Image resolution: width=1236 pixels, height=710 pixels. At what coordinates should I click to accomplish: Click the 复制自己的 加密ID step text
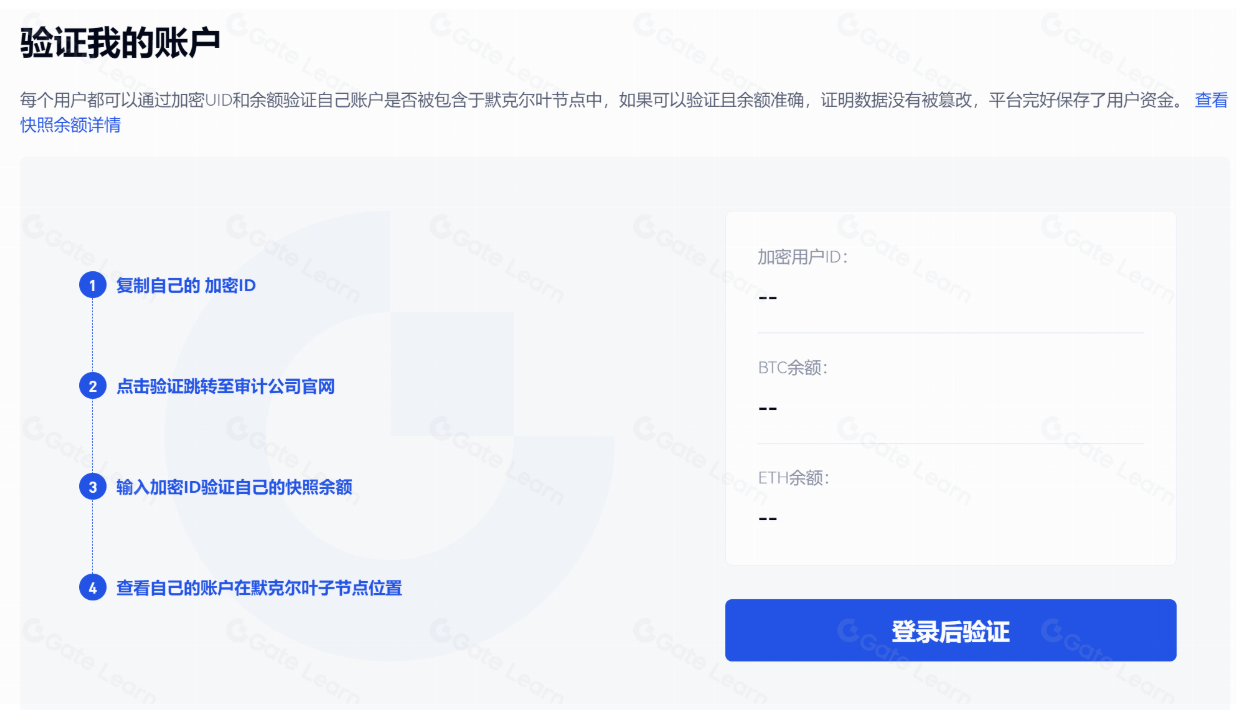click(x=186, y=286)
